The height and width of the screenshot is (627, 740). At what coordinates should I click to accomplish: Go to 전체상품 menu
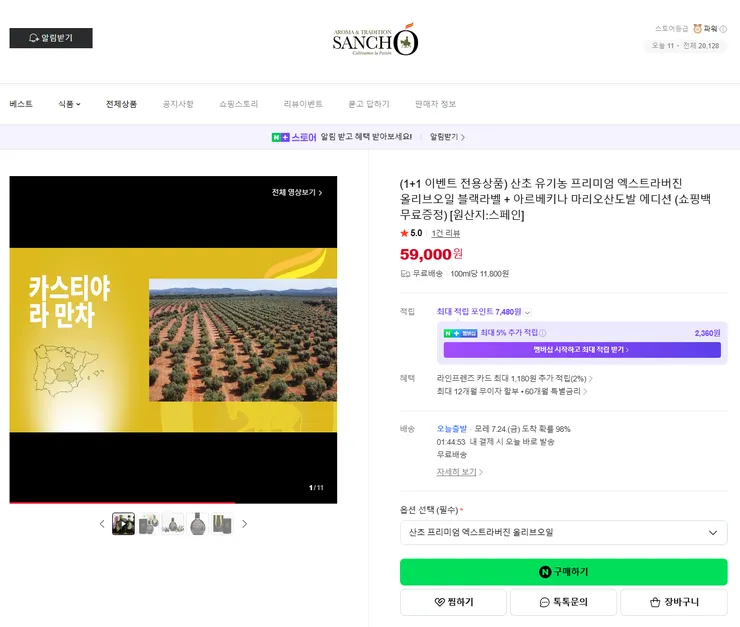coord(121,104)
